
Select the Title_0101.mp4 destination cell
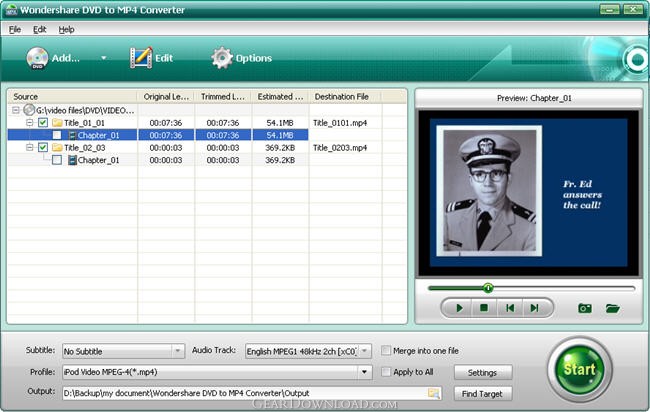point(340,123)
